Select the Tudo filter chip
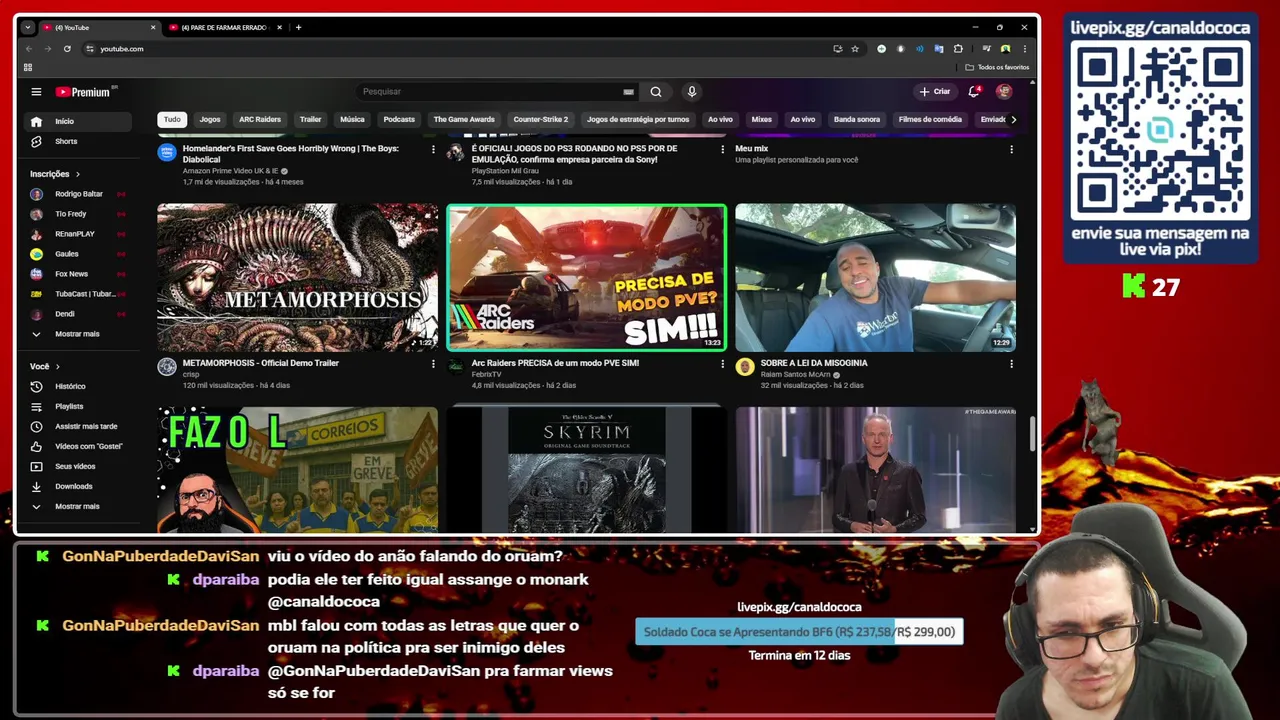The image size is (1280, 720). (x=172, y=119)
